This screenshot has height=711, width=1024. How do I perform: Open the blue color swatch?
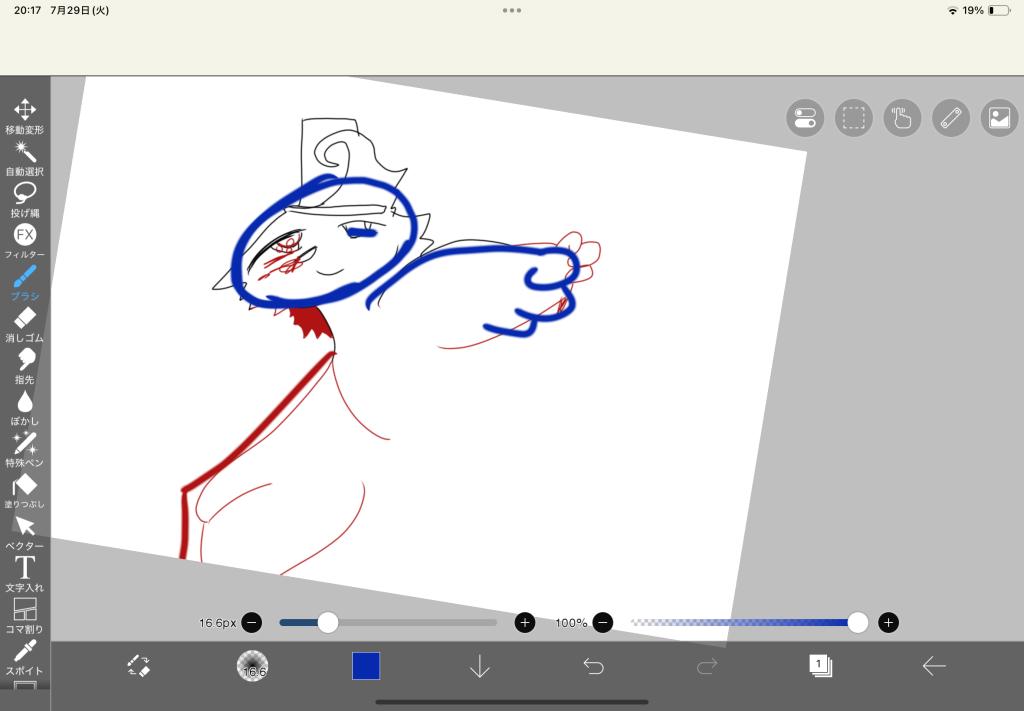pos(366,666)
